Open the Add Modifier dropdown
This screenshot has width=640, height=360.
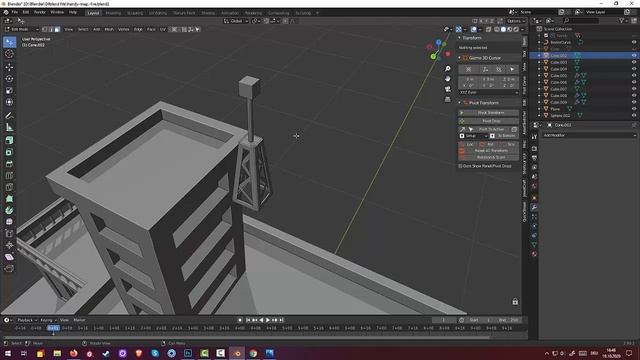pos(589,135)
